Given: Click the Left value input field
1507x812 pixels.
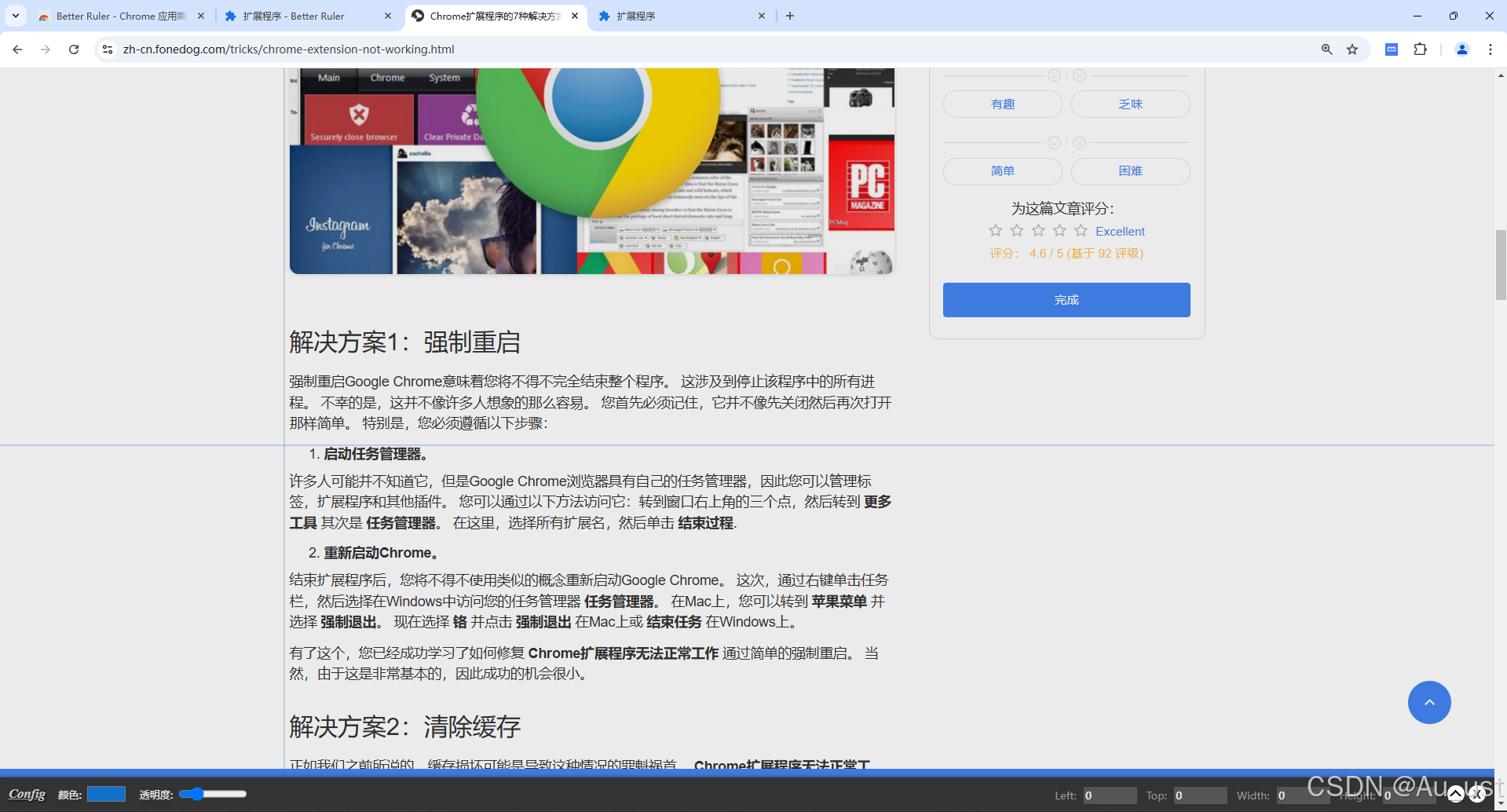Looking at the screenshot, I should [1110, 796].
